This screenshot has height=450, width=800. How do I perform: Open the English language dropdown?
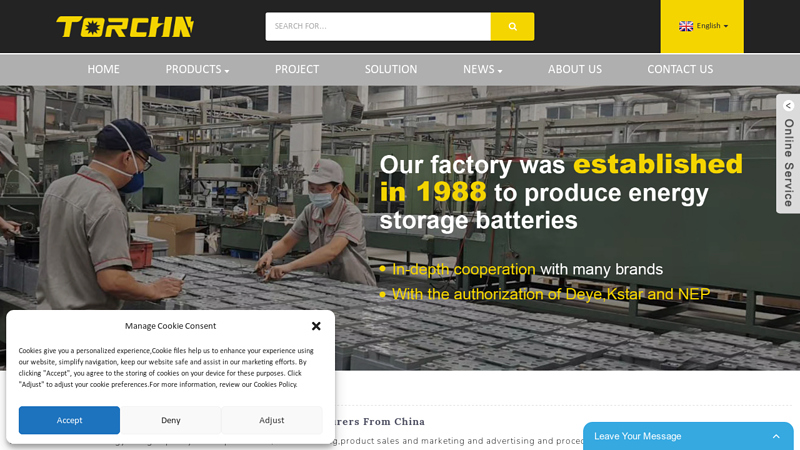click(703, 26)
